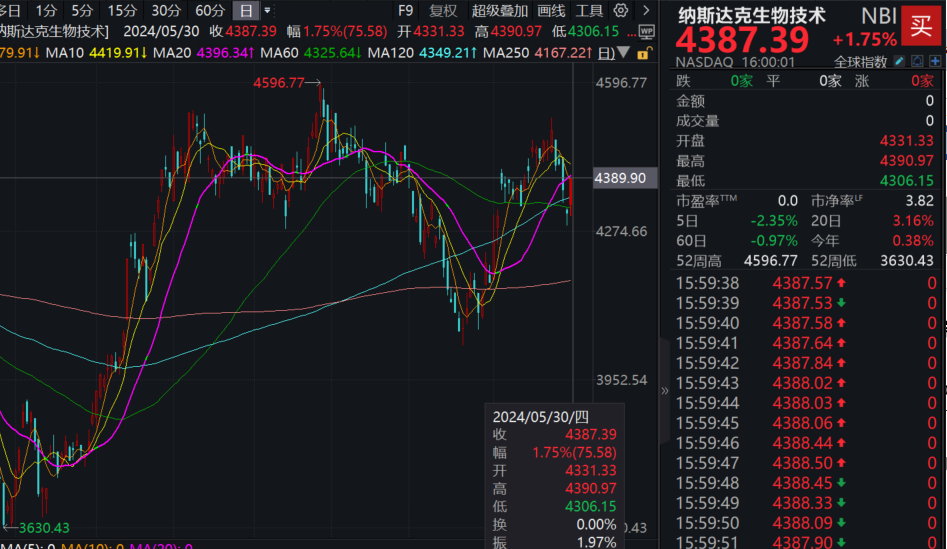Click the 开盘 4331.33 value

point(907,141)
